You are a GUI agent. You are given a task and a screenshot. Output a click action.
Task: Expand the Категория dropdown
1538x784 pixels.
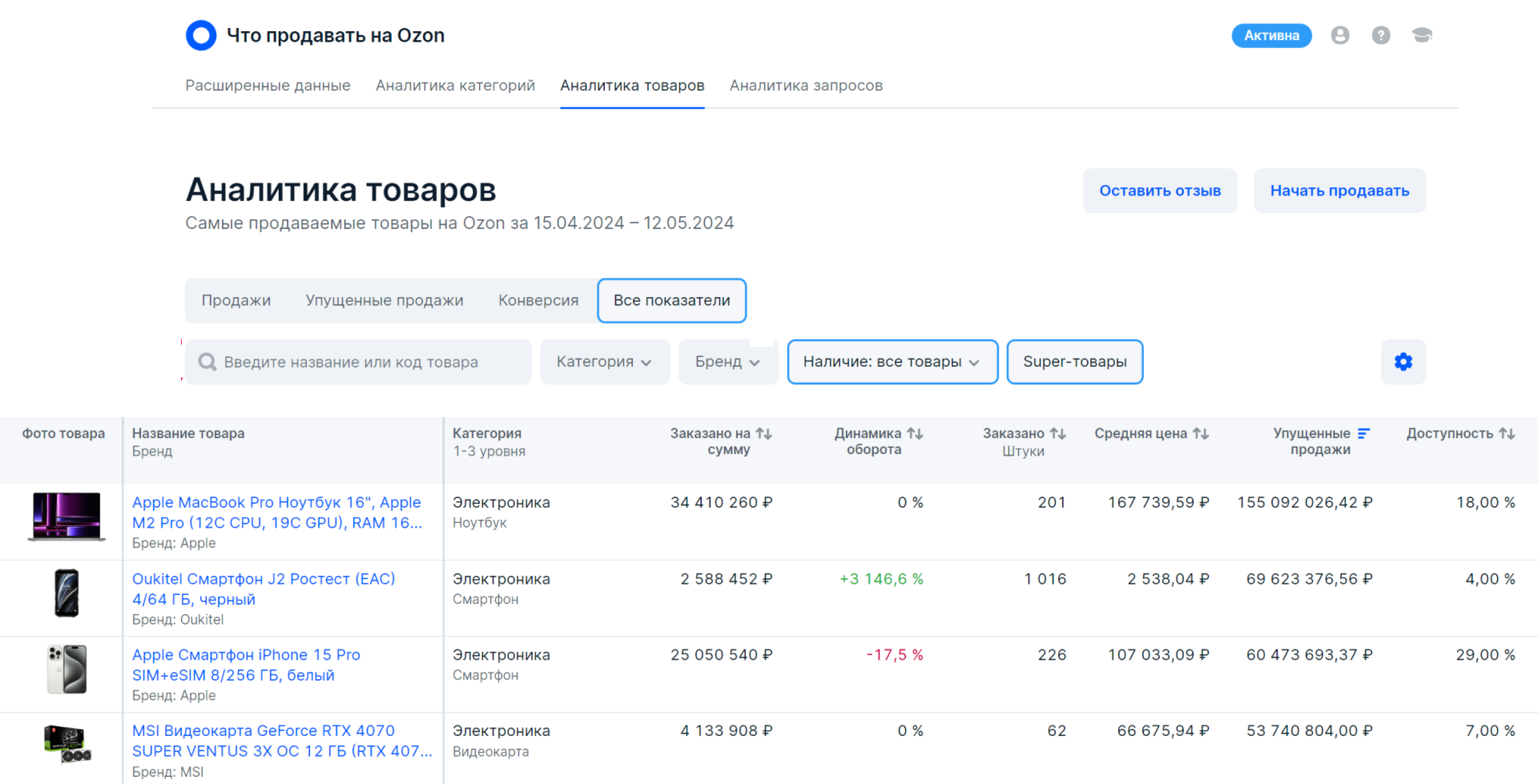click(x=604, y=362)
